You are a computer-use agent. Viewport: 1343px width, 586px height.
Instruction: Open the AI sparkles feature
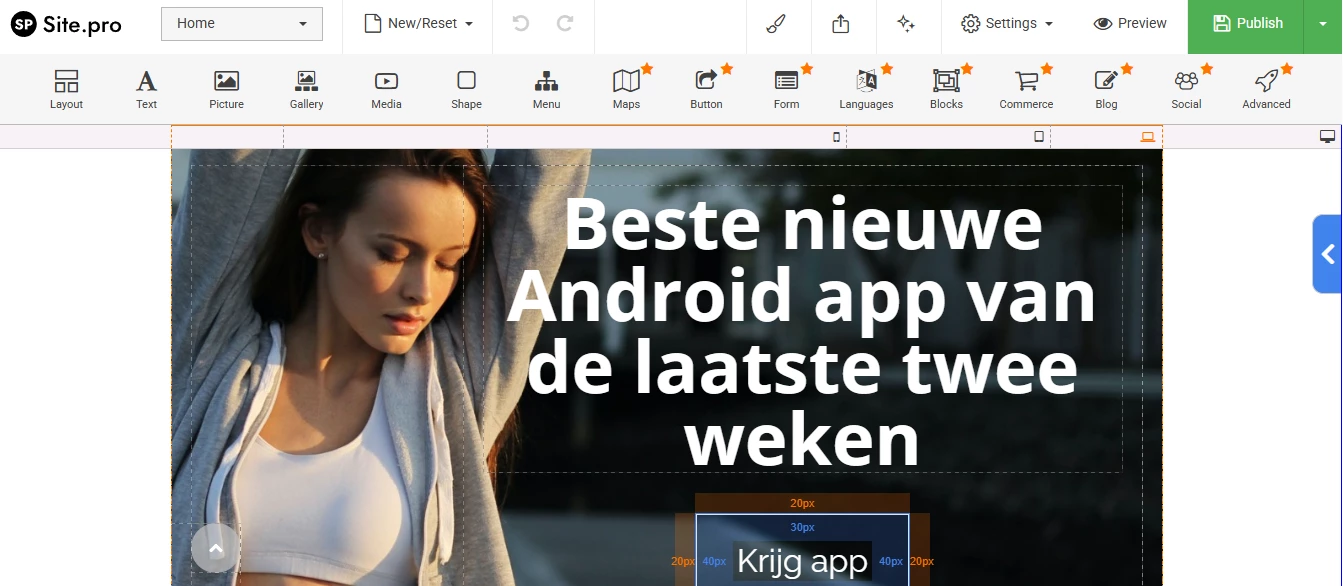pos(907,22)
